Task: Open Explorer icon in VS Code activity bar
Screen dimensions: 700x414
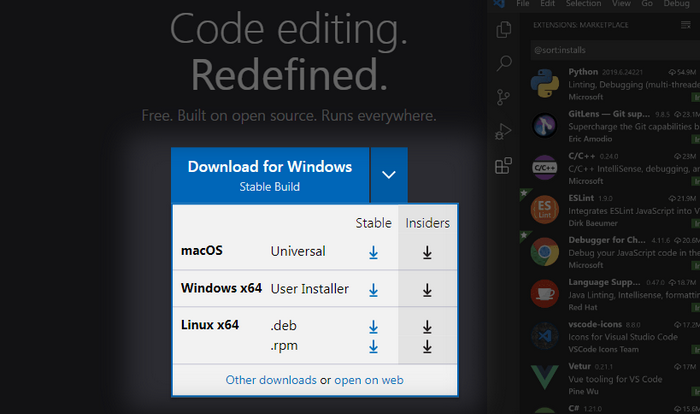Action: coord(504,29)
